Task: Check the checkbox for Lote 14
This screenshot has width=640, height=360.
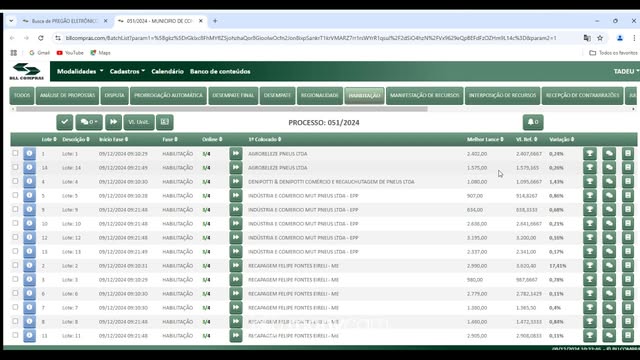Action: pyautogui.click(x=15, y=167)
